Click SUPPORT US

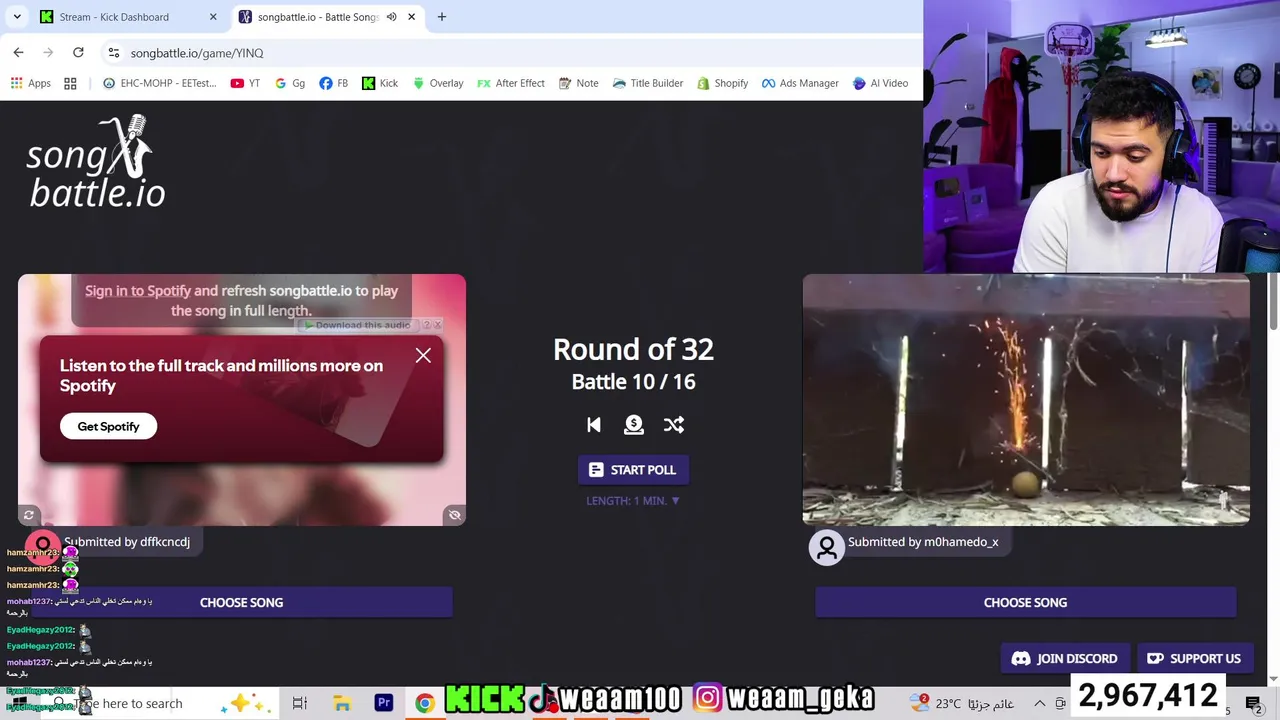(1194, 658)
